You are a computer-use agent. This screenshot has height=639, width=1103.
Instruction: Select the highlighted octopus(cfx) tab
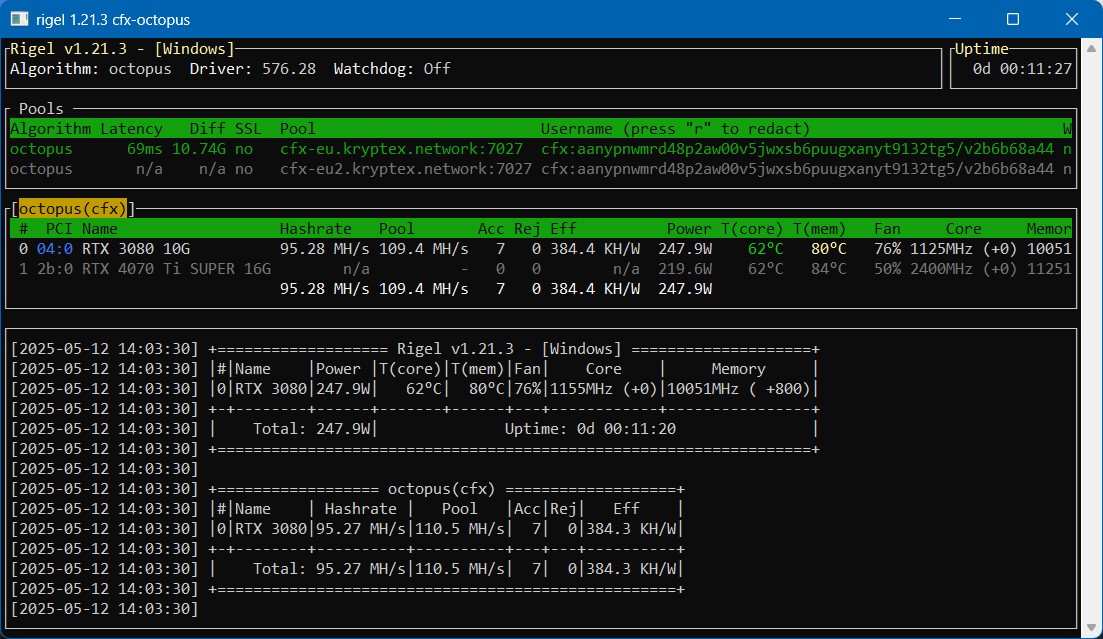72,209
